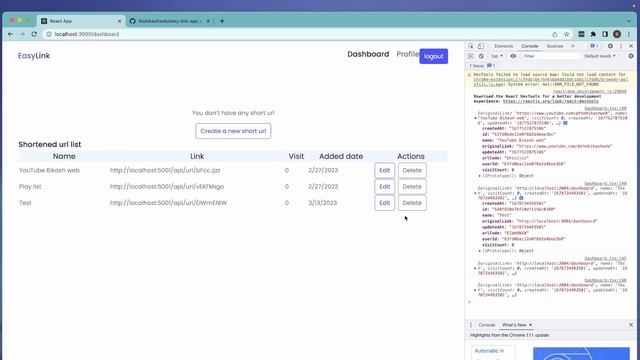This screenshot has height=360, width=640.
Task: Bookmark this page with the star icon
Action: pos(567,34)
